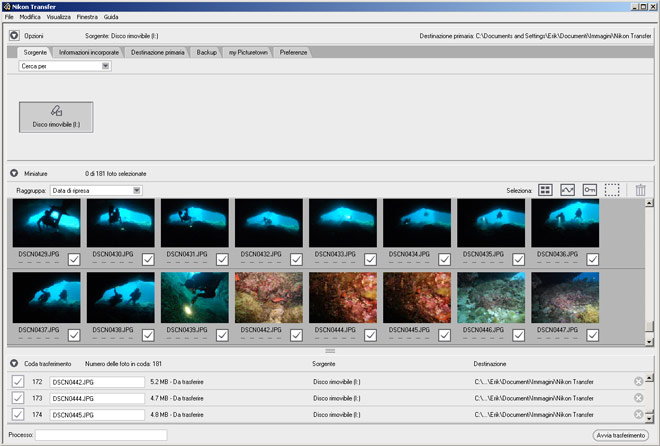Remove DSCN0442.JPG from the transfer queue
The image size is (660, 446).
click(x=639, y=381)
